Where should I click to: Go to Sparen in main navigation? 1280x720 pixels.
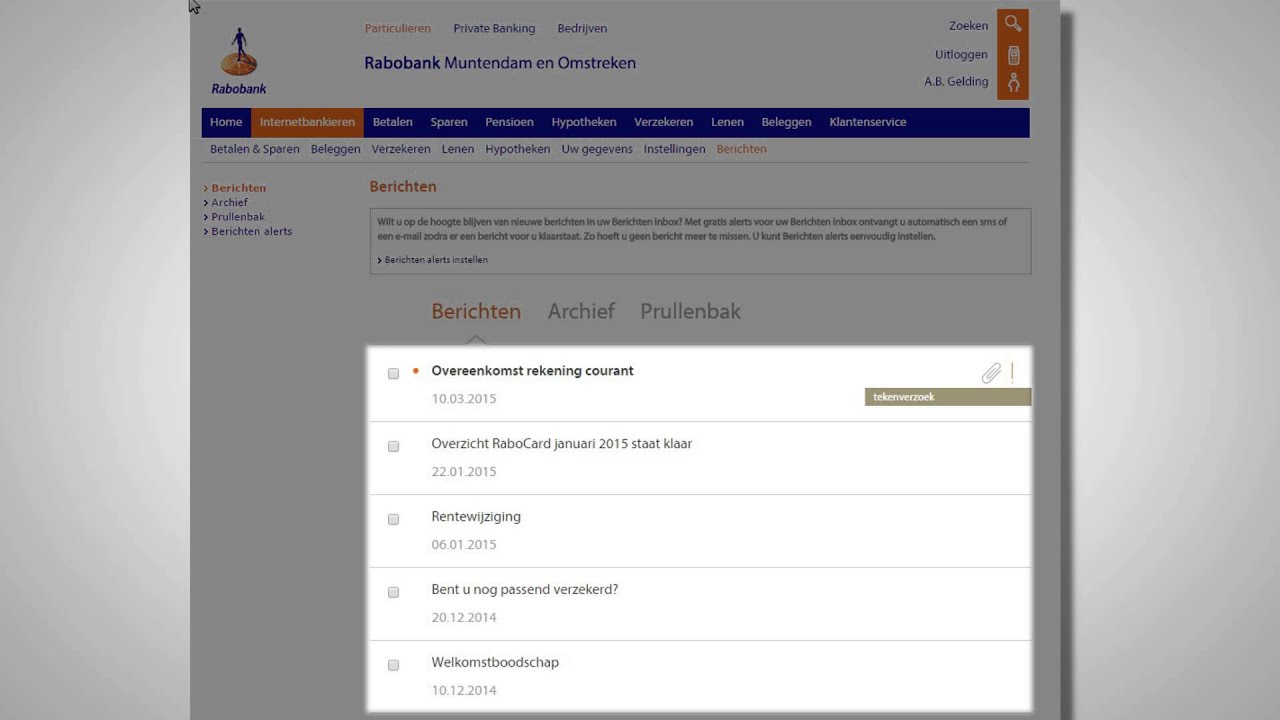click(x=449, y=122)
